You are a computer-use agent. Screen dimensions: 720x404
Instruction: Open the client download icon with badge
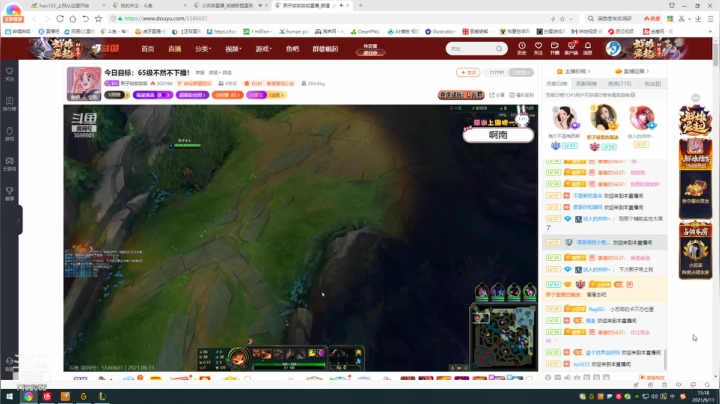pos(571,48)
